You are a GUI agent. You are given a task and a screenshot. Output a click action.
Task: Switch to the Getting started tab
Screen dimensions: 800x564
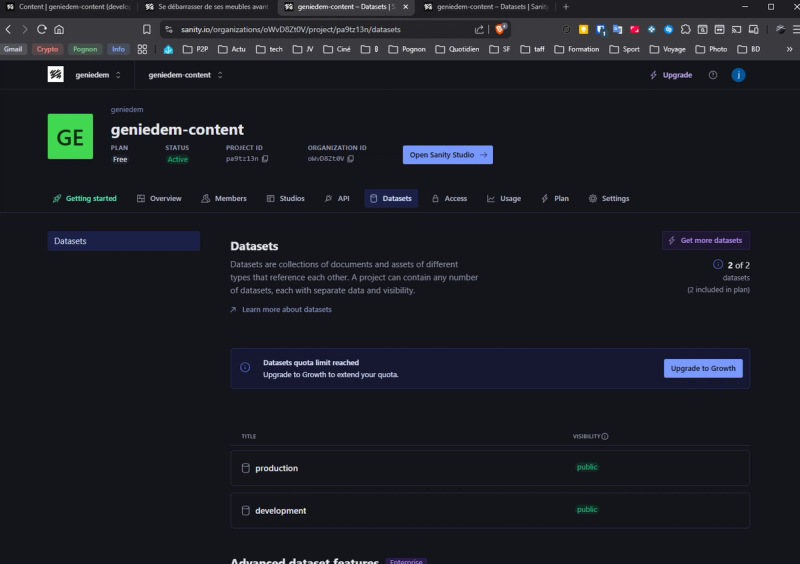coord(85,199)
